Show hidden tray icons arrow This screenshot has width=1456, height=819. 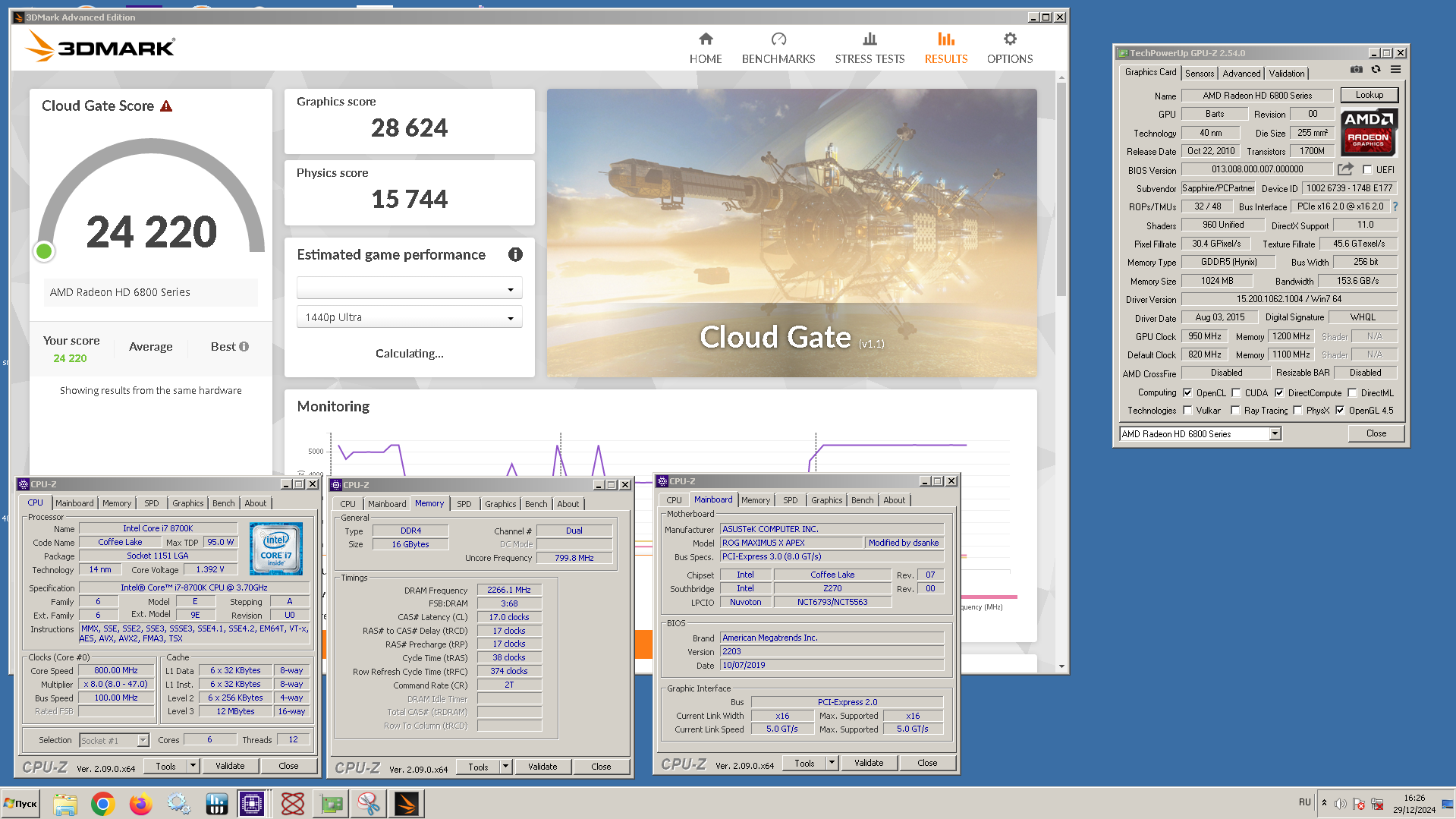pos(1324,803)
